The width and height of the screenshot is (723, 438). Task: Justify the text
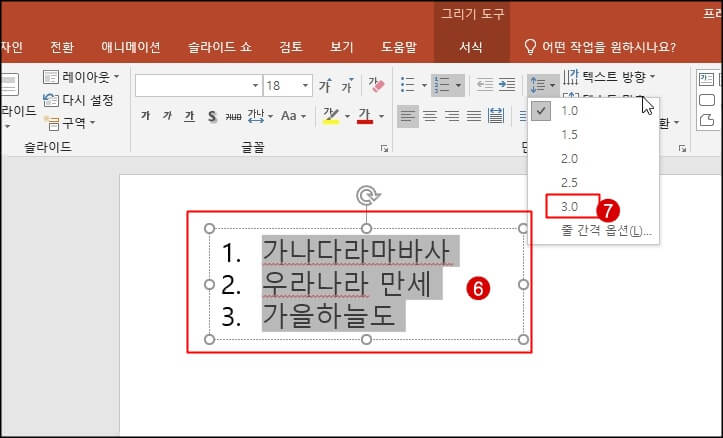coord(474,116)
